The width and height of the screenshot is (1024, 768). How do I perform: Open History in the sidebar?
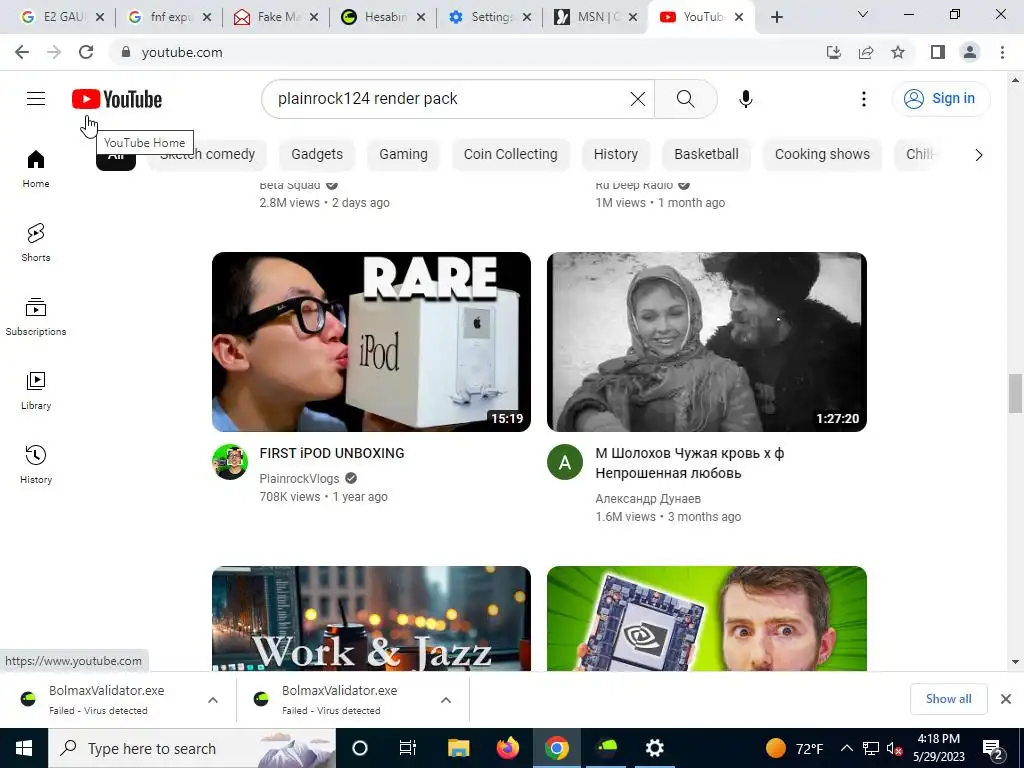pos(36,464)
